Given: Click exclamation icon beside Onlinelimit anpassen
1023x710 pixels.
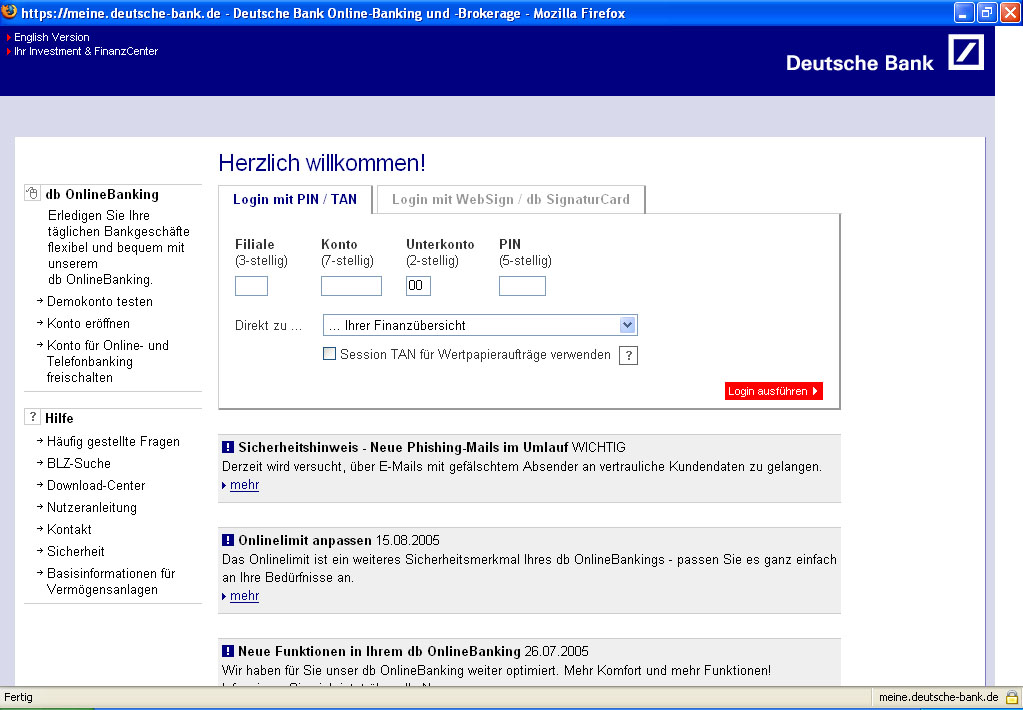Looking at the screenshot, I should 228,540.
